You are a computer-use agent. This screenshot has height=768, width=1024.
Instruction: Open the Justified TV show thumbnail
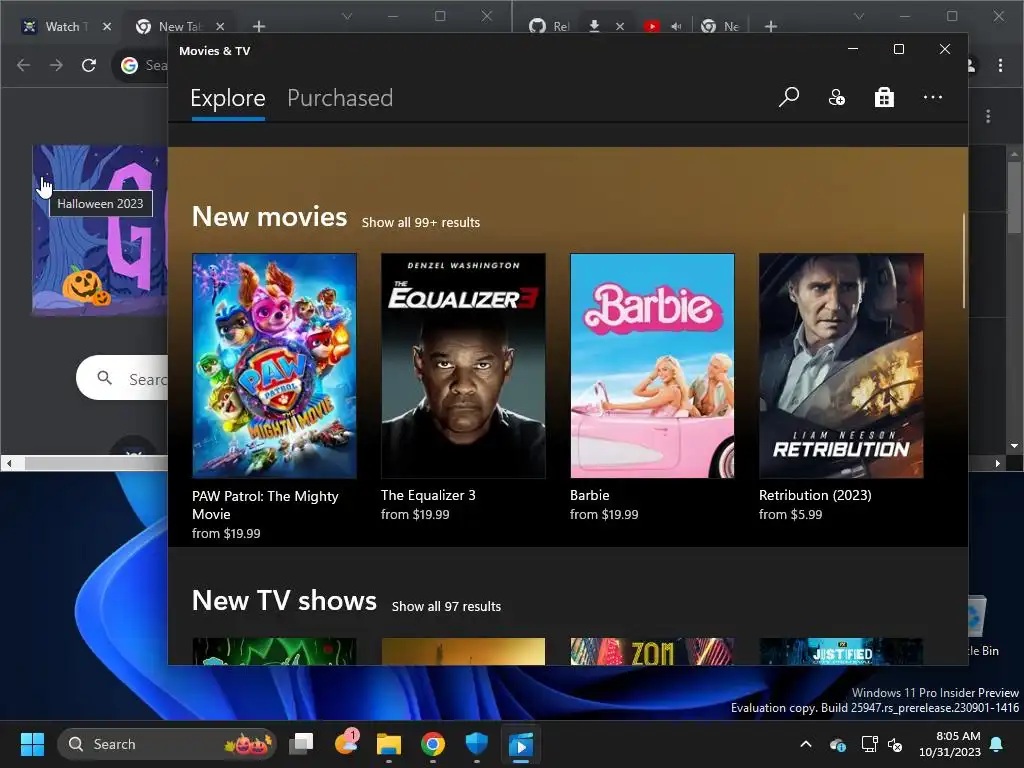click(841, 652)
